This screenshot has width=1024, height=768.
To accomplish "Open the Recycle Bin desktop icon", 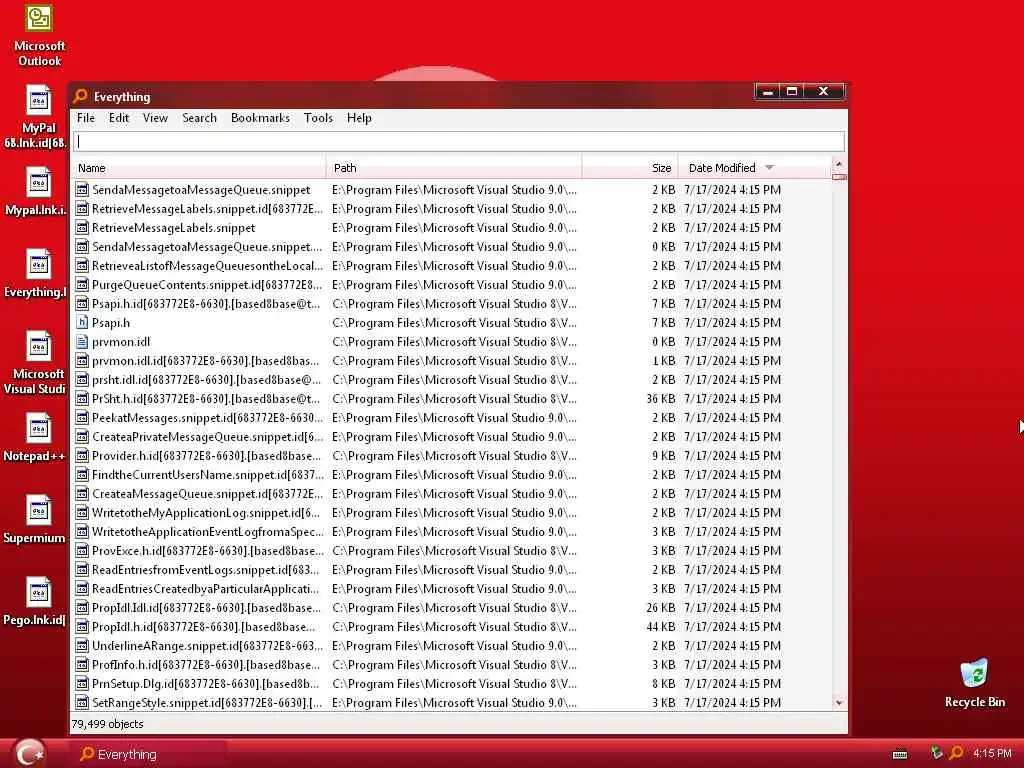I will pos(974,683).
